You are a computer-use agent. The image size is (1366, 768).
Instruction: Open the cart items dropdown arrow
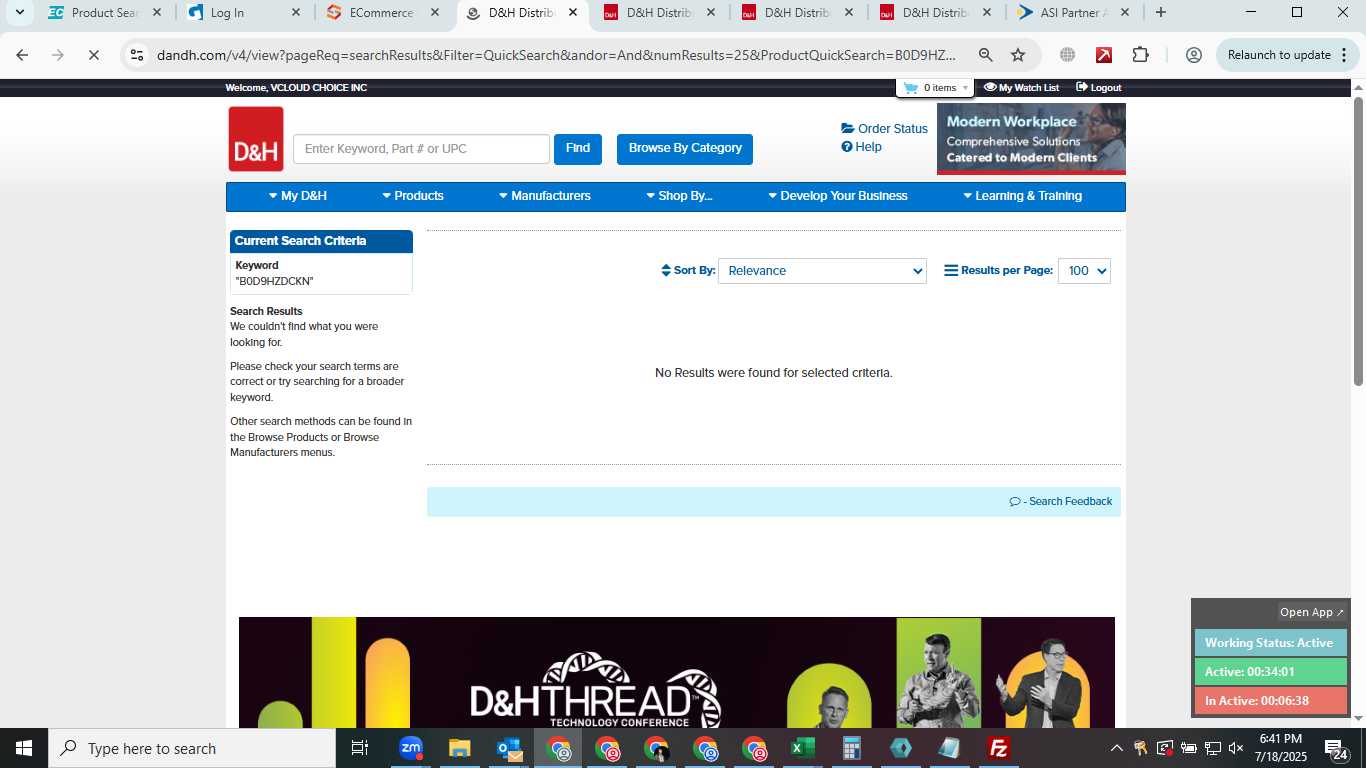(x=965, y=88)
